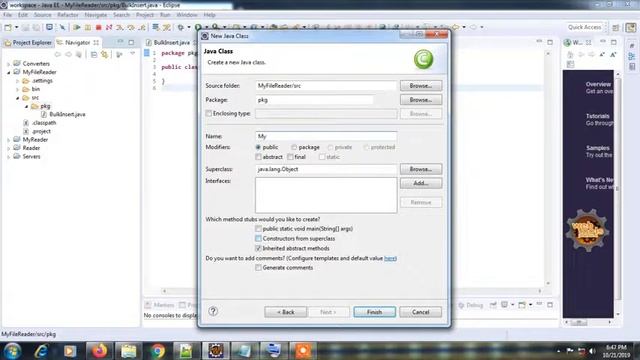Select the public modifier radio button
The height and width of the screenshot is (360, 640).
pyautogui.click(x=258, y=147)
